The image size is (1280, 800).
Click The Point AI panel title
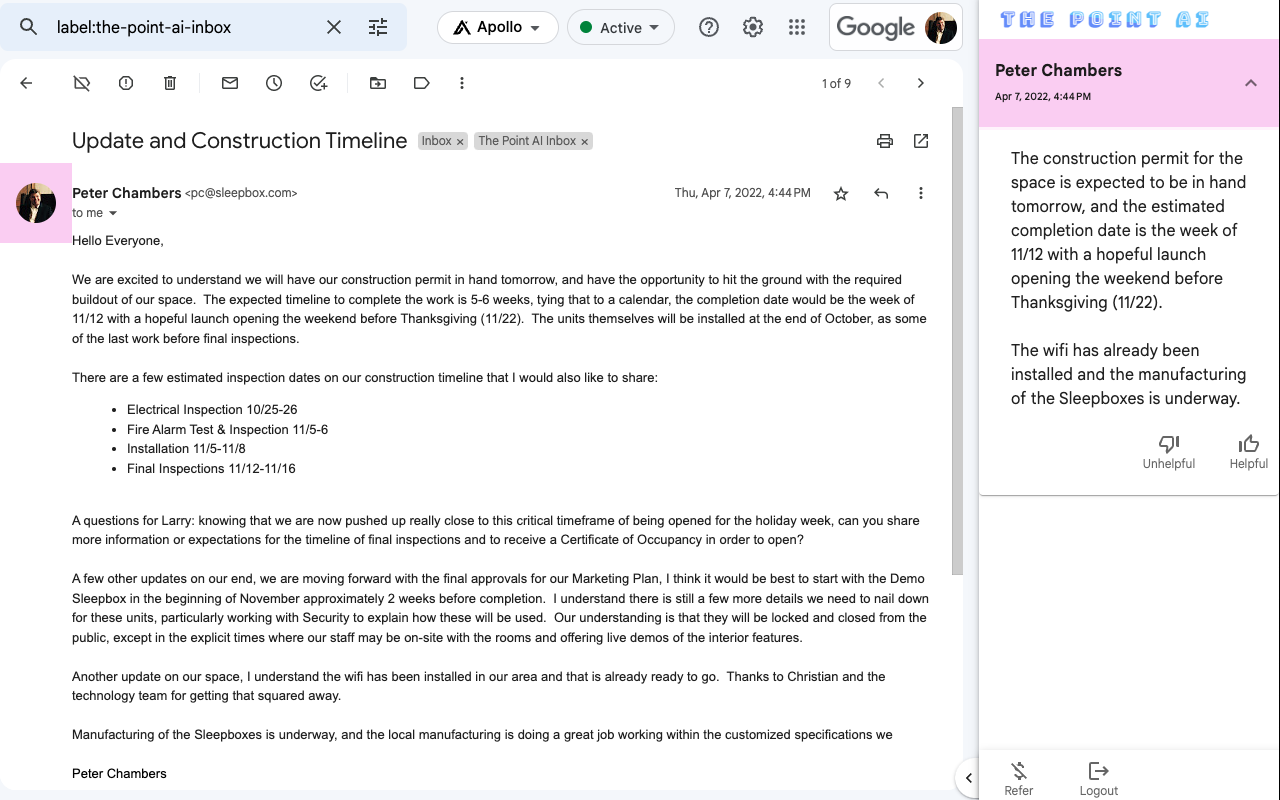click(1105, 20)
